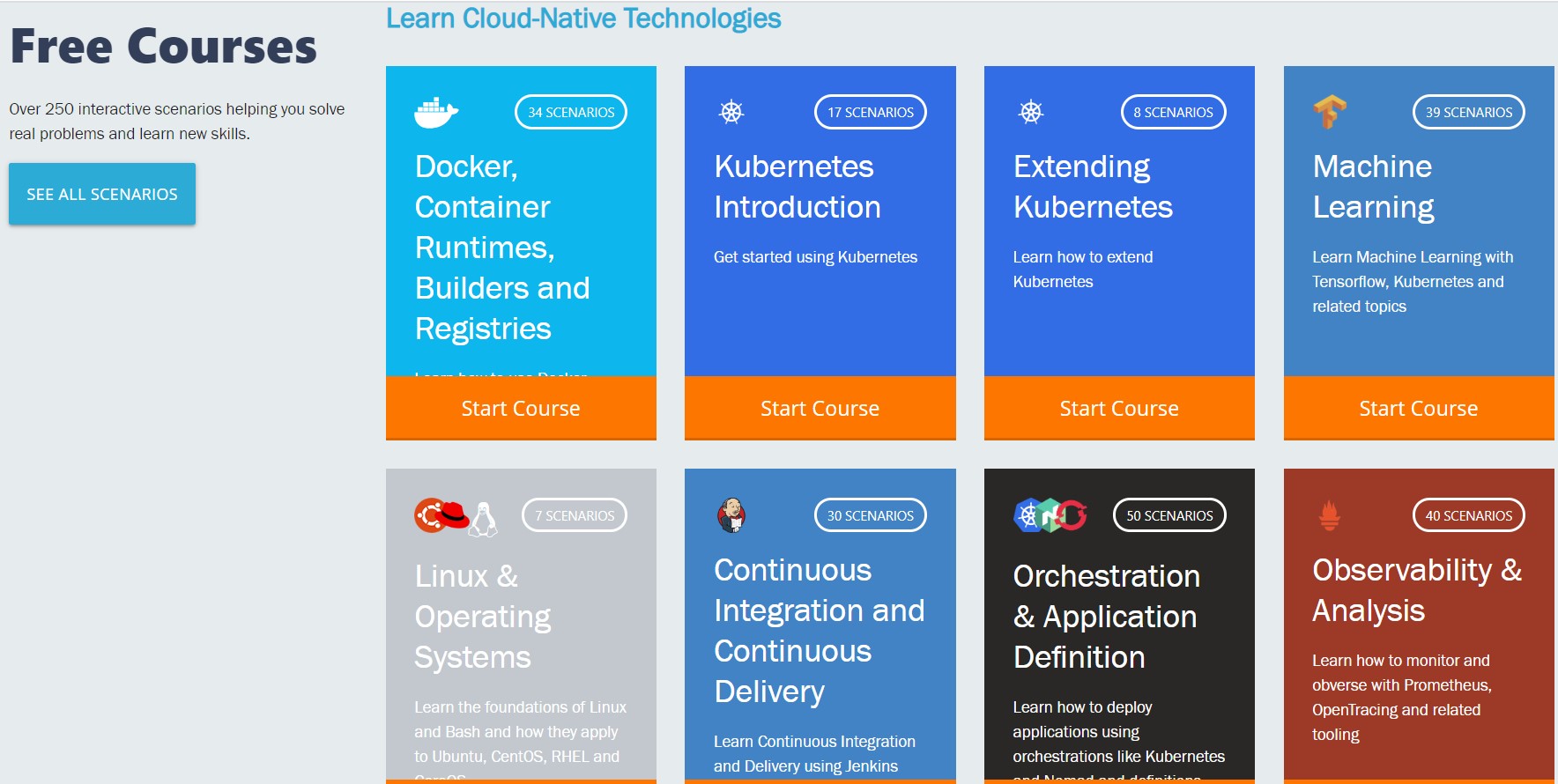Open Linux & Operating Systems title

coord(483,617)
